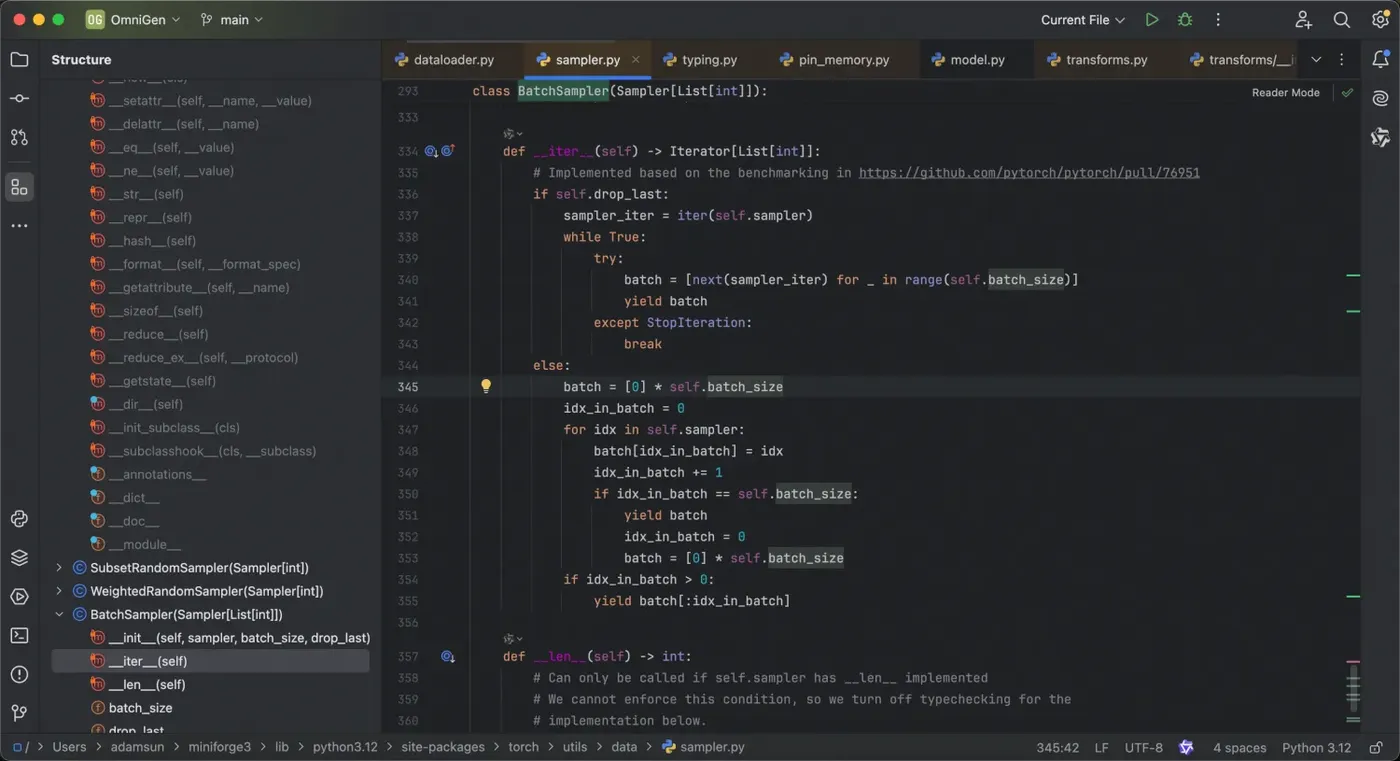The width and height of the screenshot is (1400, 761).
Task: Open the Pull Requests tool window
Action: coord(19,137)
